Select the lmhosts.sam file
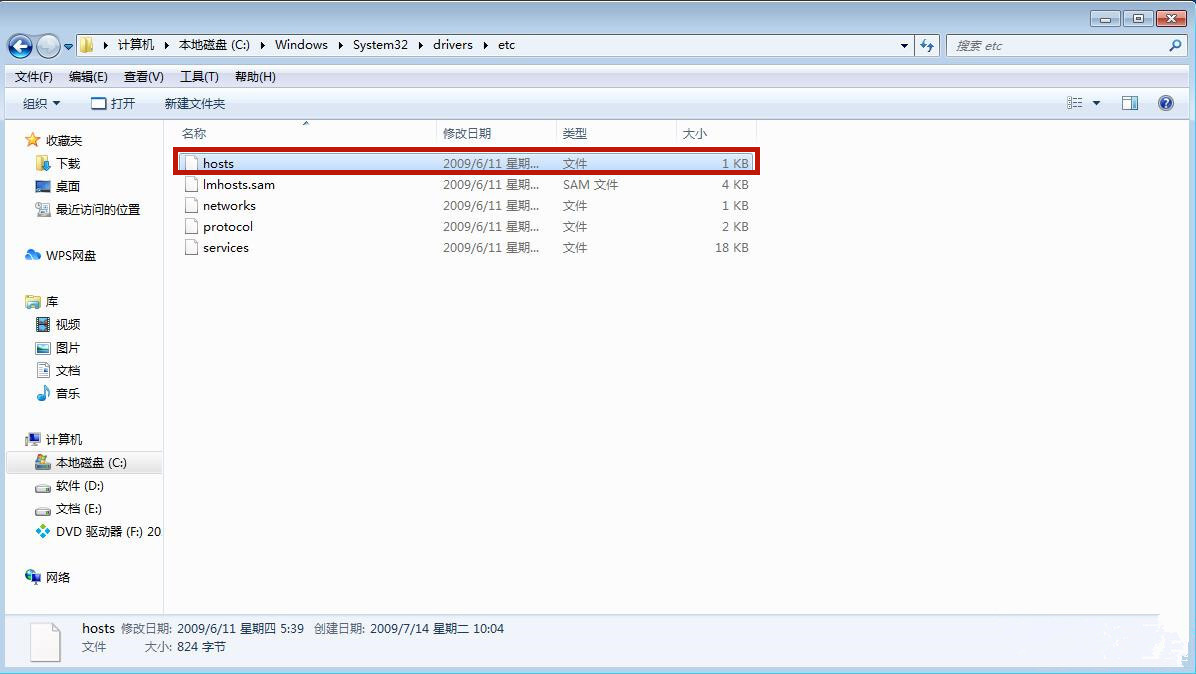The image size is (1196, 674). pyautogui.click(x=236, y=184)
